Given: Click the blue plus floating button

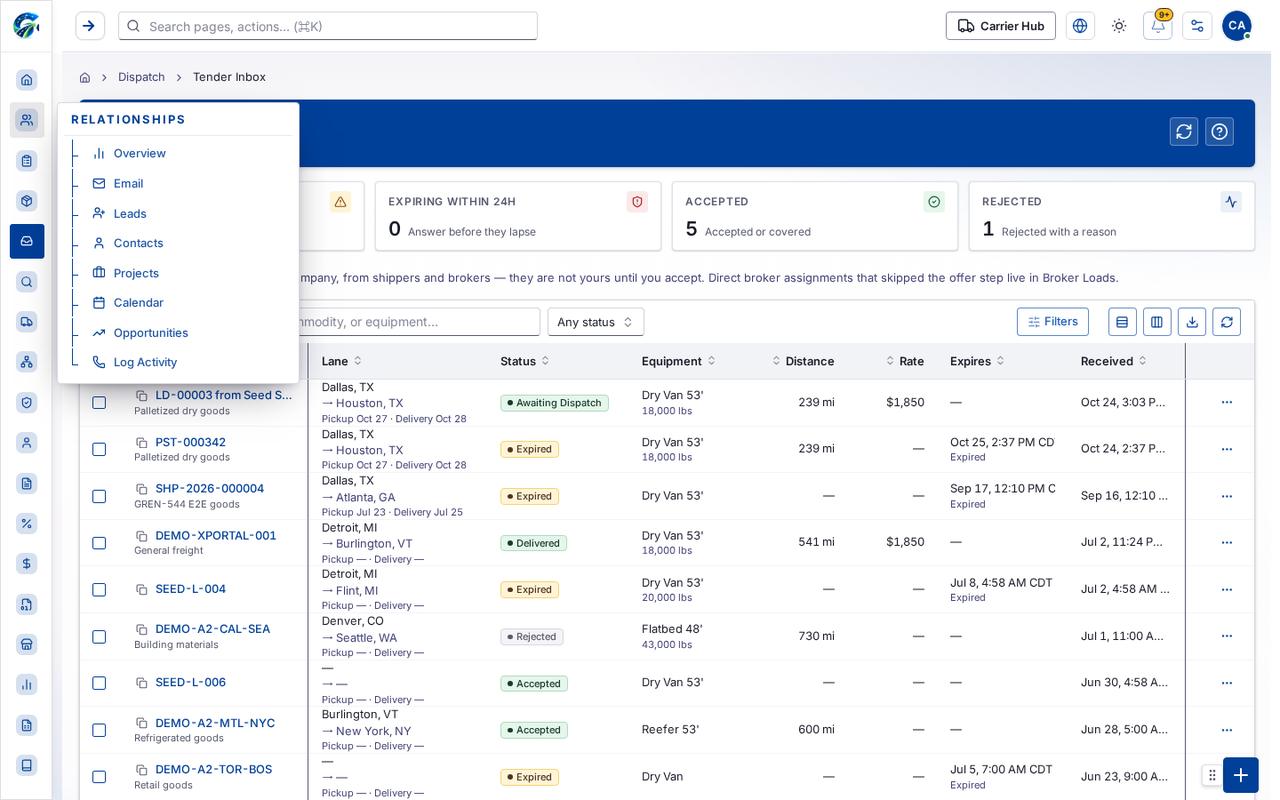Looking at the screenshot, I should point(1240,775).
